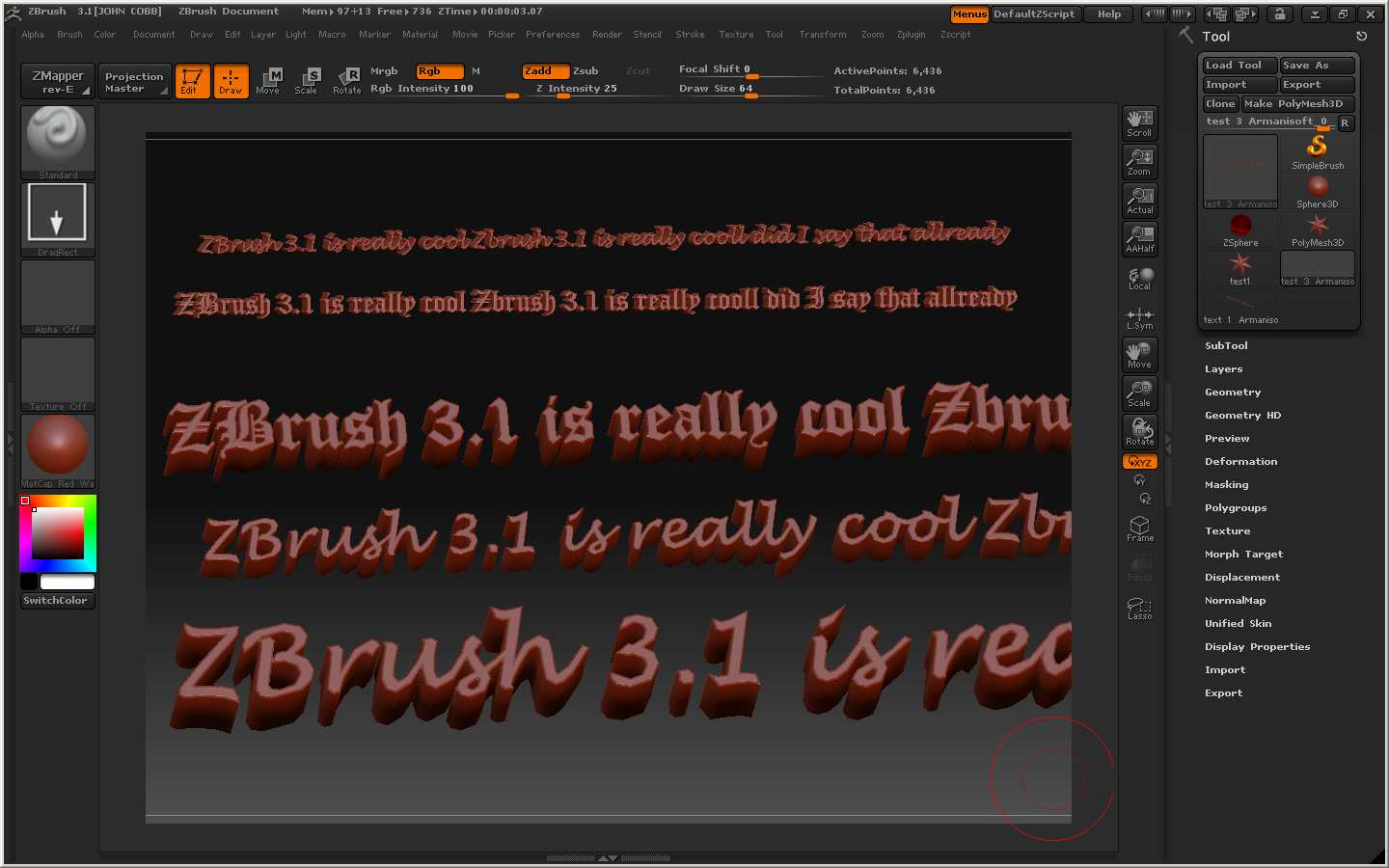Select the text 1 Armanisoft tool
This screenshot has height=868, width=1389.
pos(1240,307)
